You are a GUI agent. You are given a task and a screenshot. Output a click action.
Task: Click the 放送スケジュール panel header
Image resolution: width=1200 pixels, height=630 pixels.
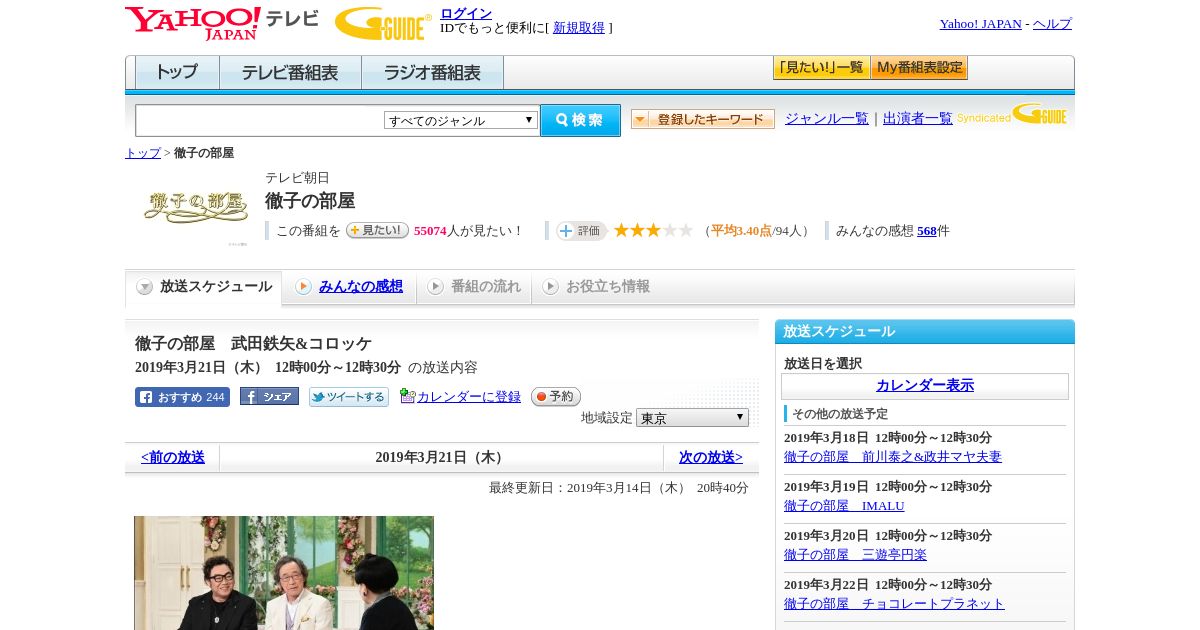tap(925, 332)
